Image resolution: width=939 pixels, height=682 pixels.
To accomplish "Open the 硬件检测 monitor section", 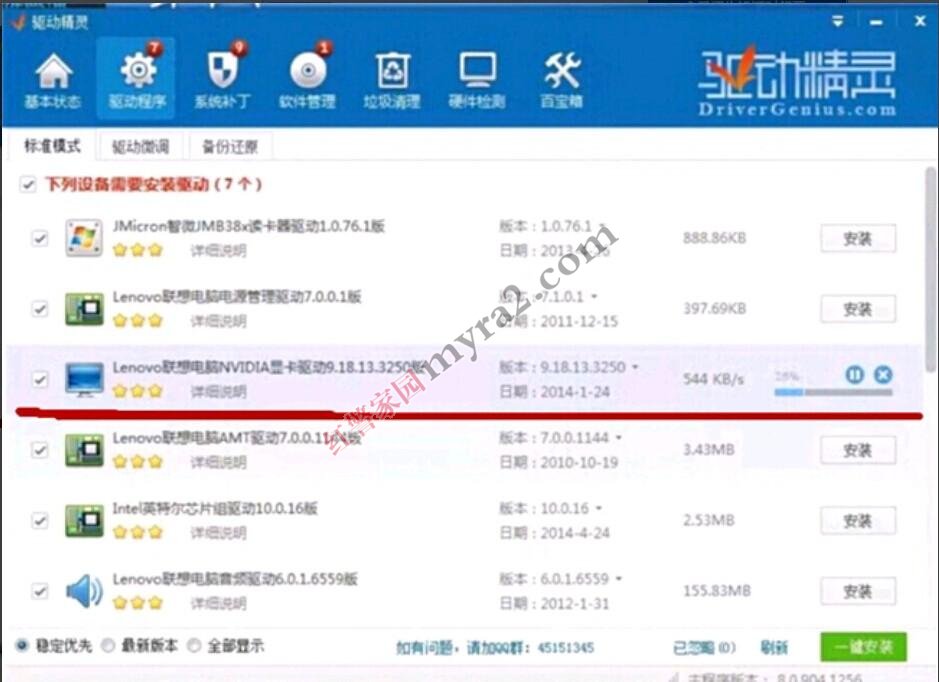I will pos(477,81).
